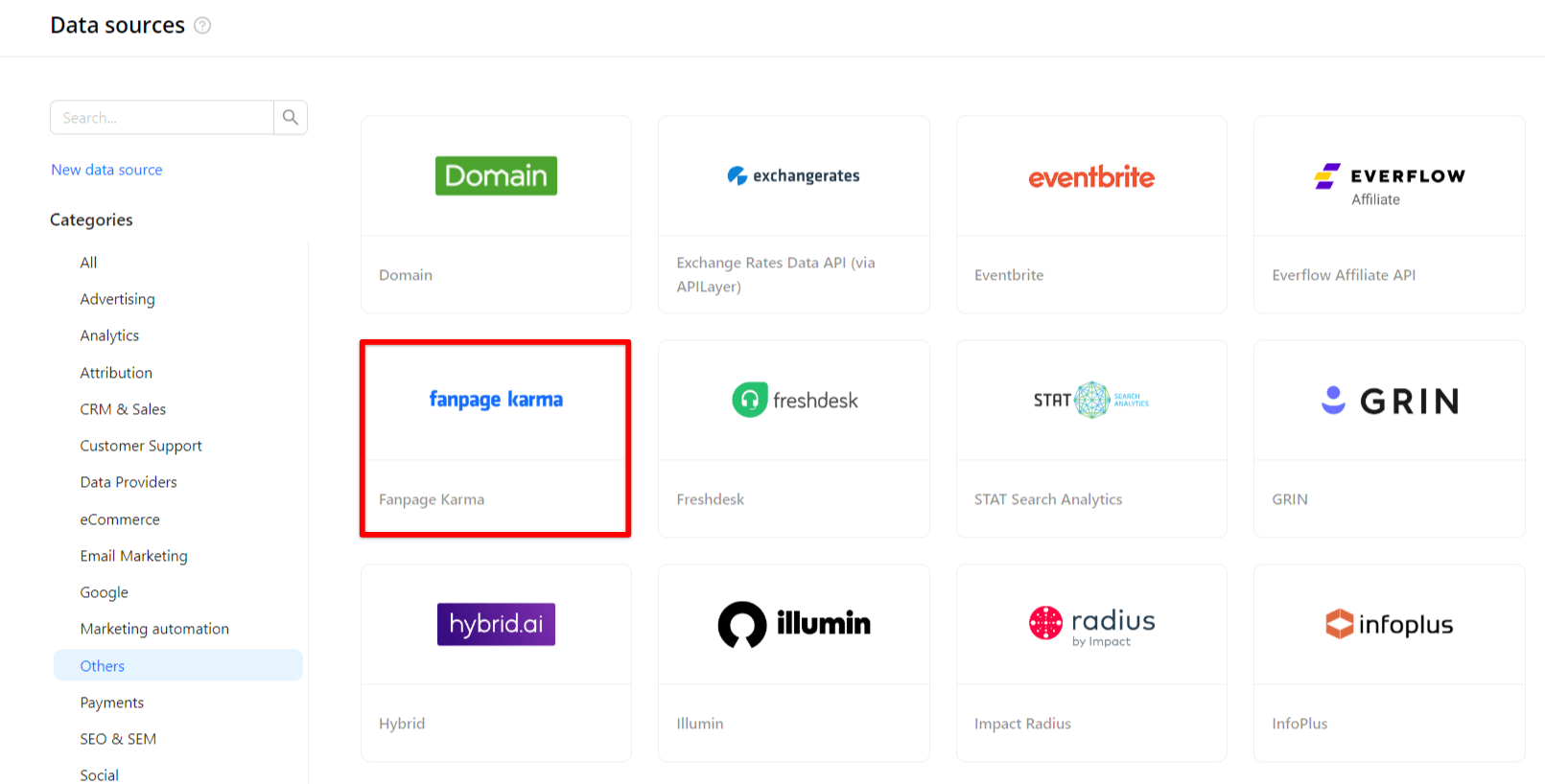1545x784 pixels.
Task: Open the Everflow Affiliate API label
Action: click(1344, 275)
